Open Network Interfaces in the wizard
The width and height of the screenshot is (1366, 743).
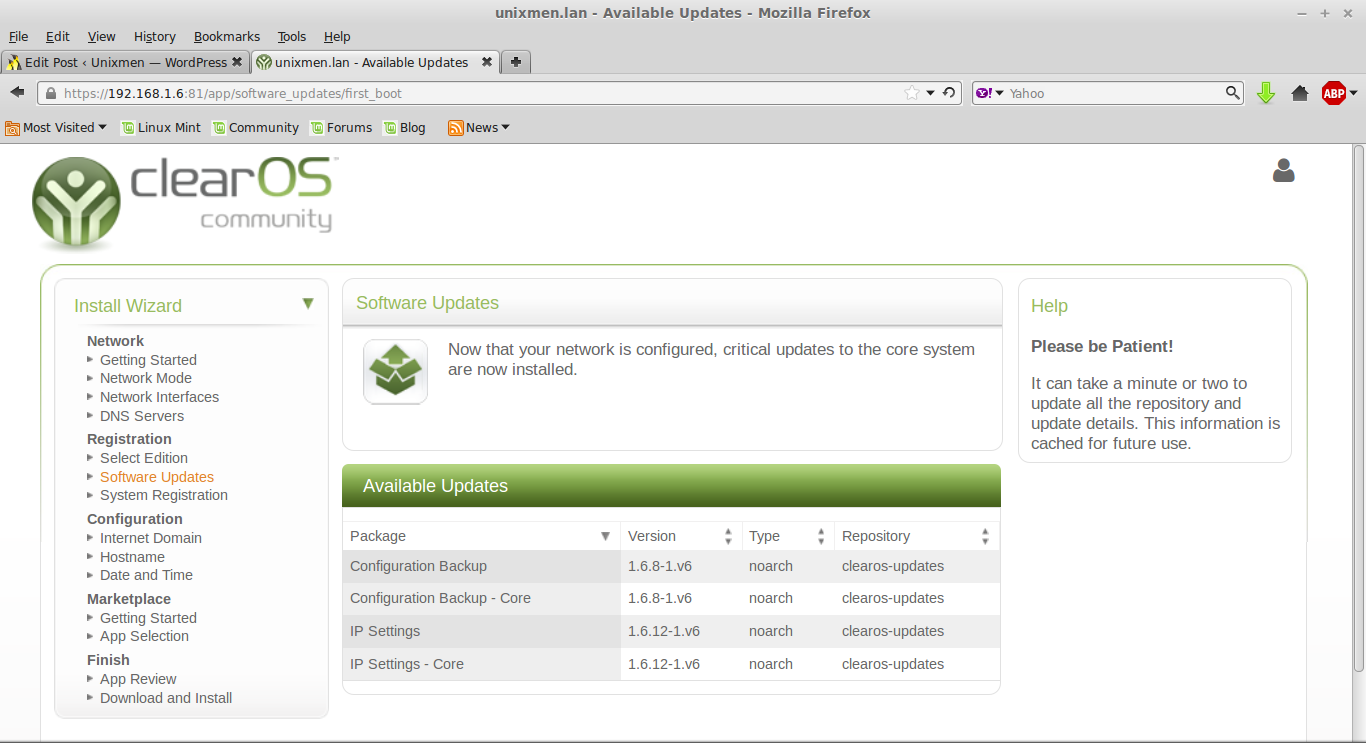pos(159,397)
